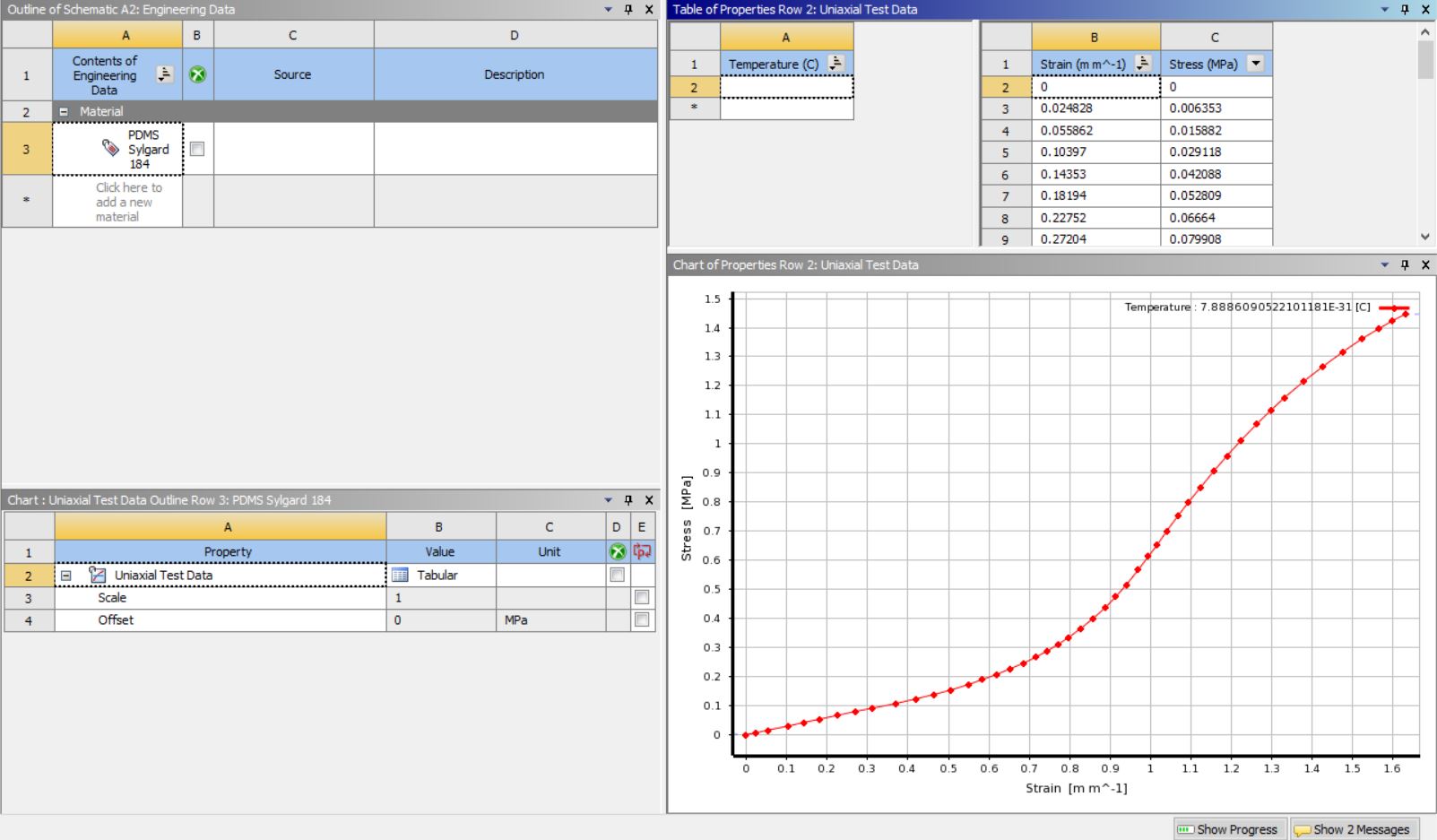Collapse the Material group row
Image resolution: width=1437 pixels, height=840 pixels.
(64, 112)
